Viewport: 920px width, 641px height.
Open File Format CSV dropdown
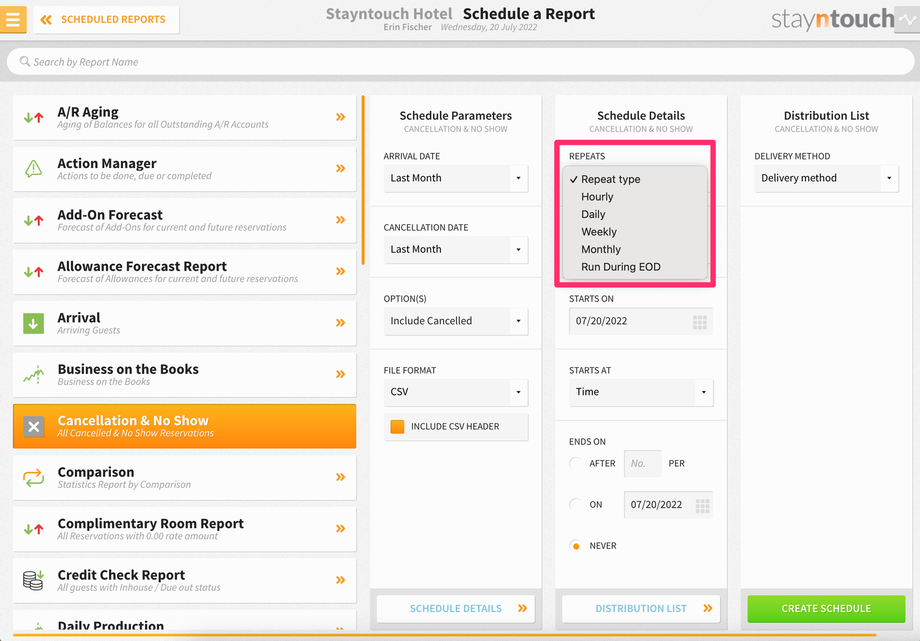click(x=456, y=392)
